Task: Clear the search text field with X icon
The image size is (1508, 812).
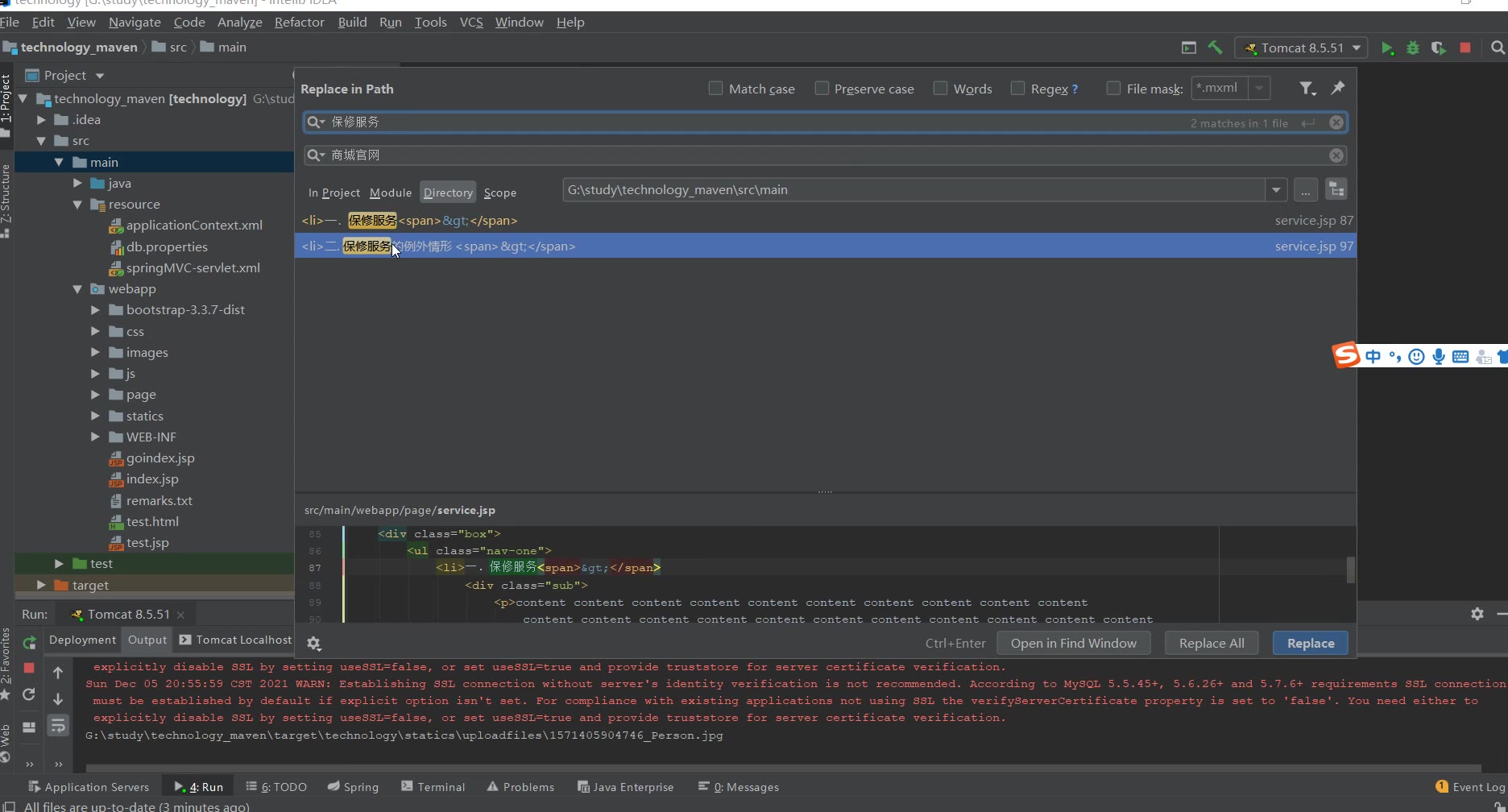Action: [x=1336, y=122]
